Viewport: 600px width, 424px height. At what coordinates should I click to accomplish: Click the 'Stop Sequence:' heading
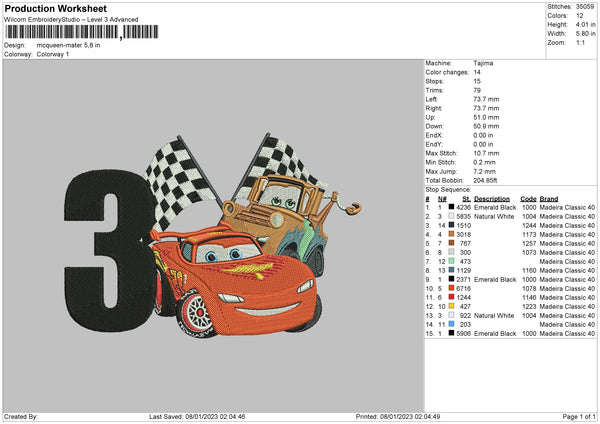click(x=448, y=190)
